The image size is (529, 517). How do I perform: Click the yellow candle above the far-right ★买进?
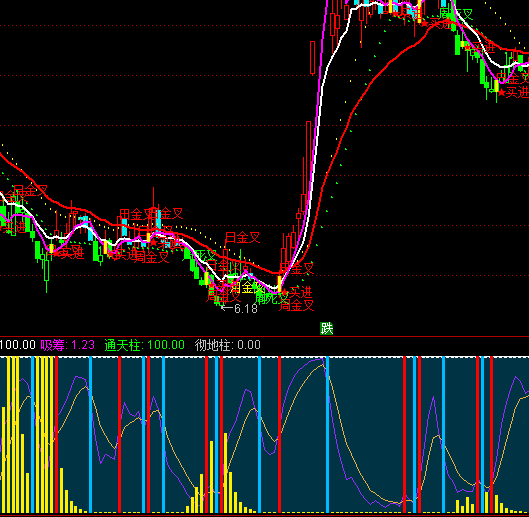pos(496,86)
